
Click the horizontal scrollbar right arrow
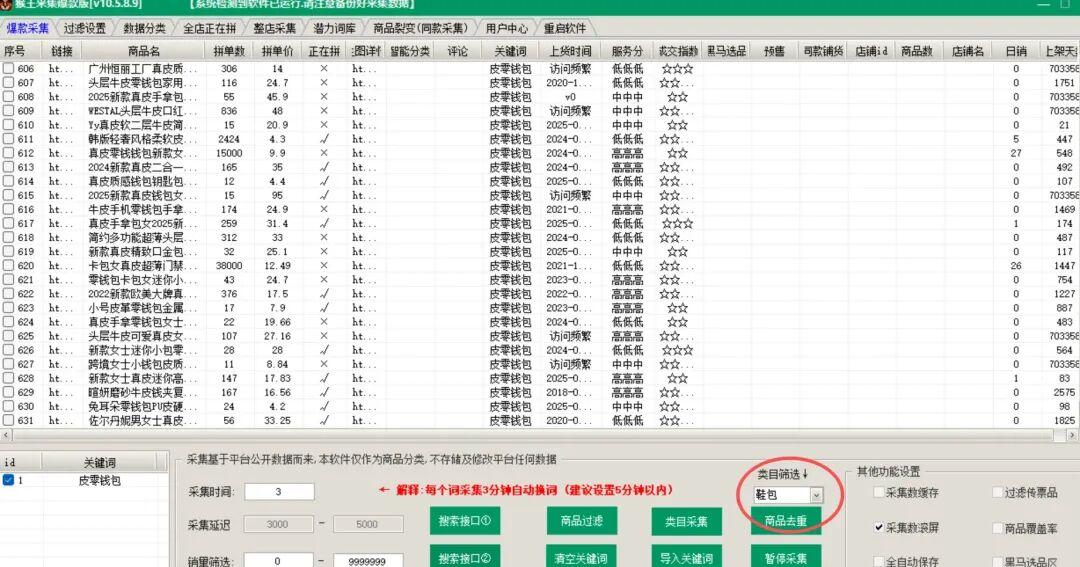(1072, 435)
